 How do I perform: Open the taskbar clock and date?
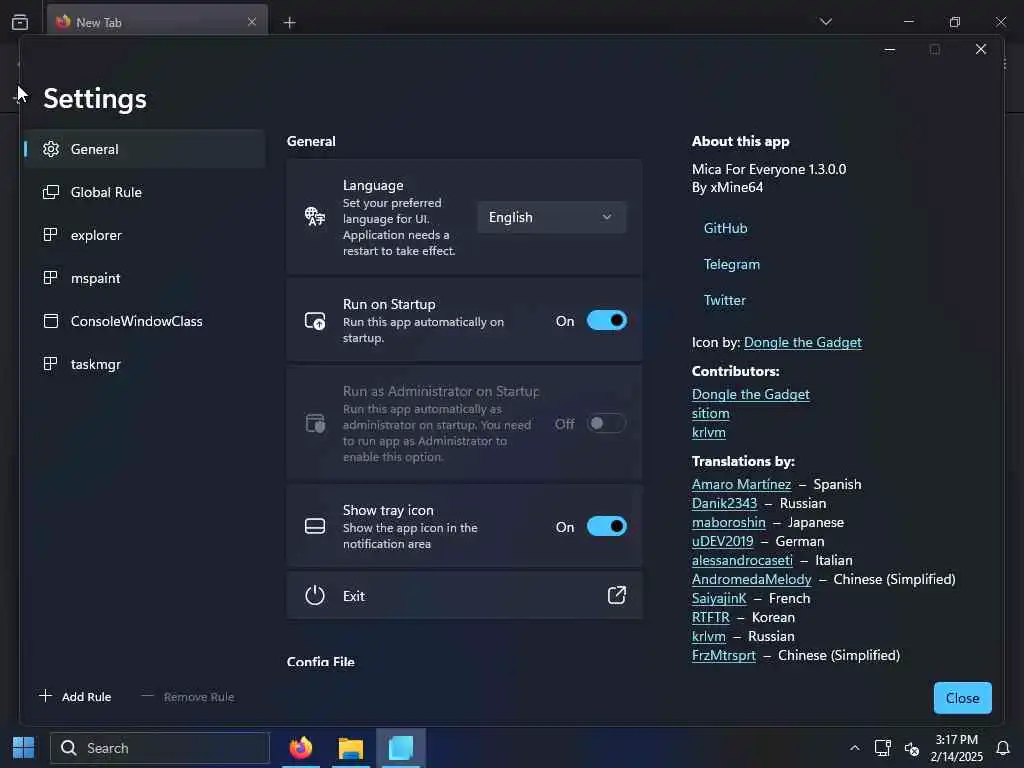[x=957, y=748]
